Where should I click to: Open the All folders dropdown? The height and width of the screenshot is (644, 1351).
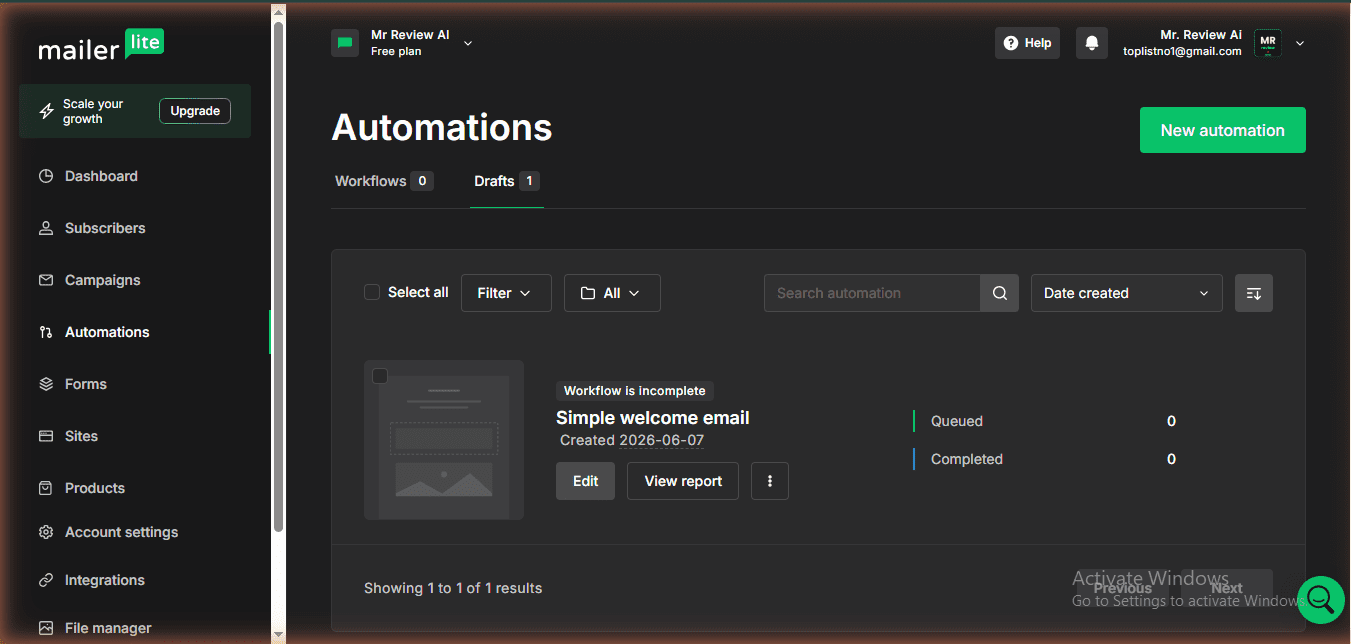[x=612, y=293]
